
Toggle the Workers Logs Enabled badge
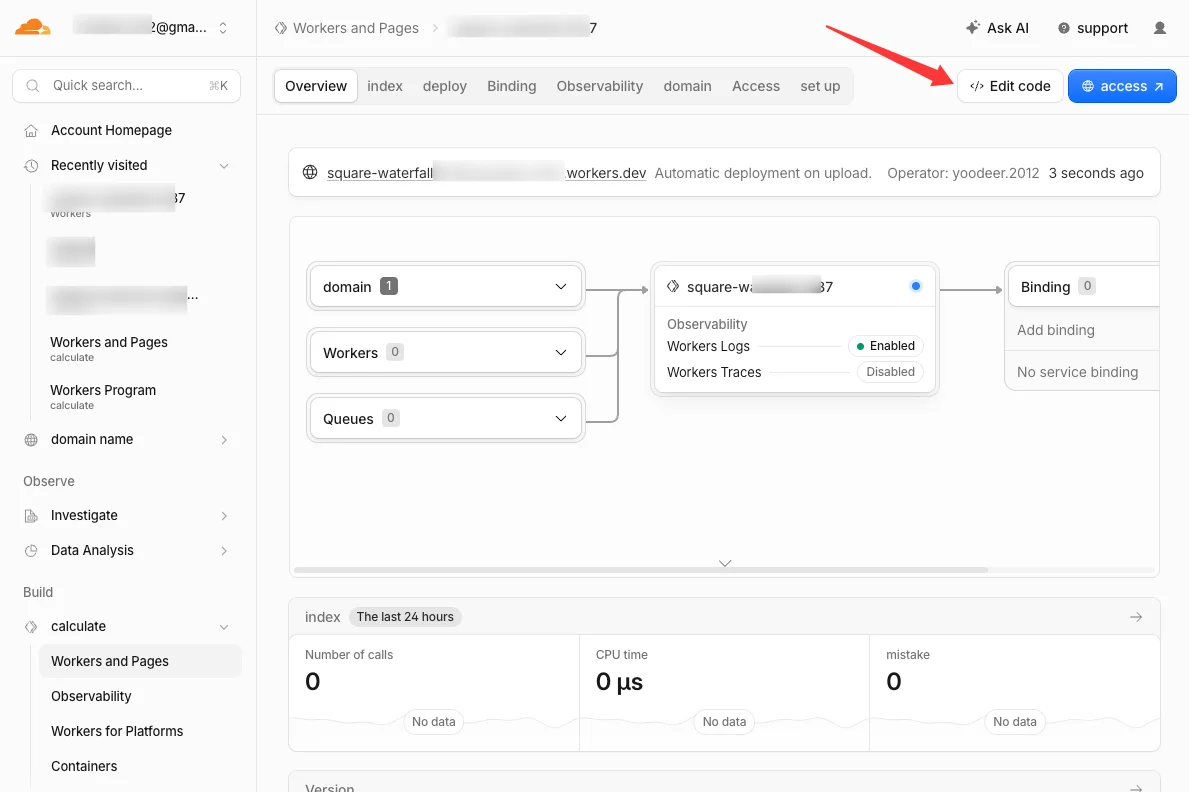point(886,346)
